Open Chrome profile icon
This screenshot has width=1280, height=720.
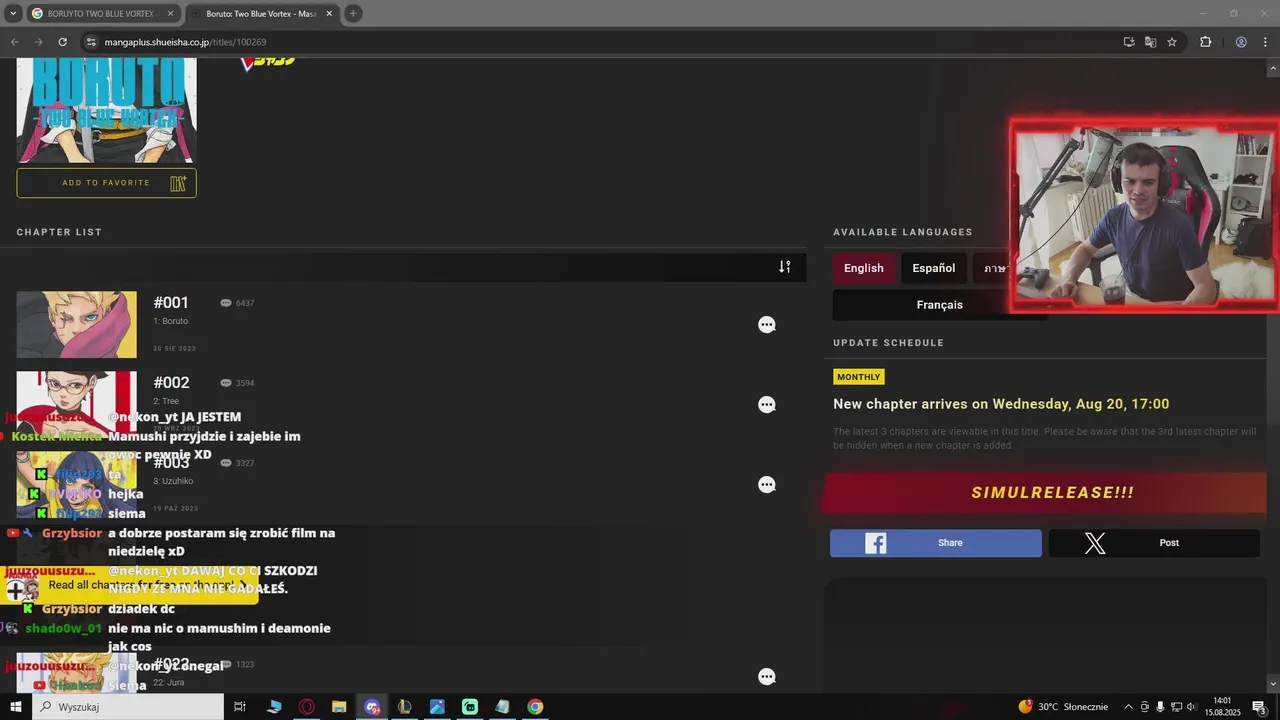(x=1241, y=42)
